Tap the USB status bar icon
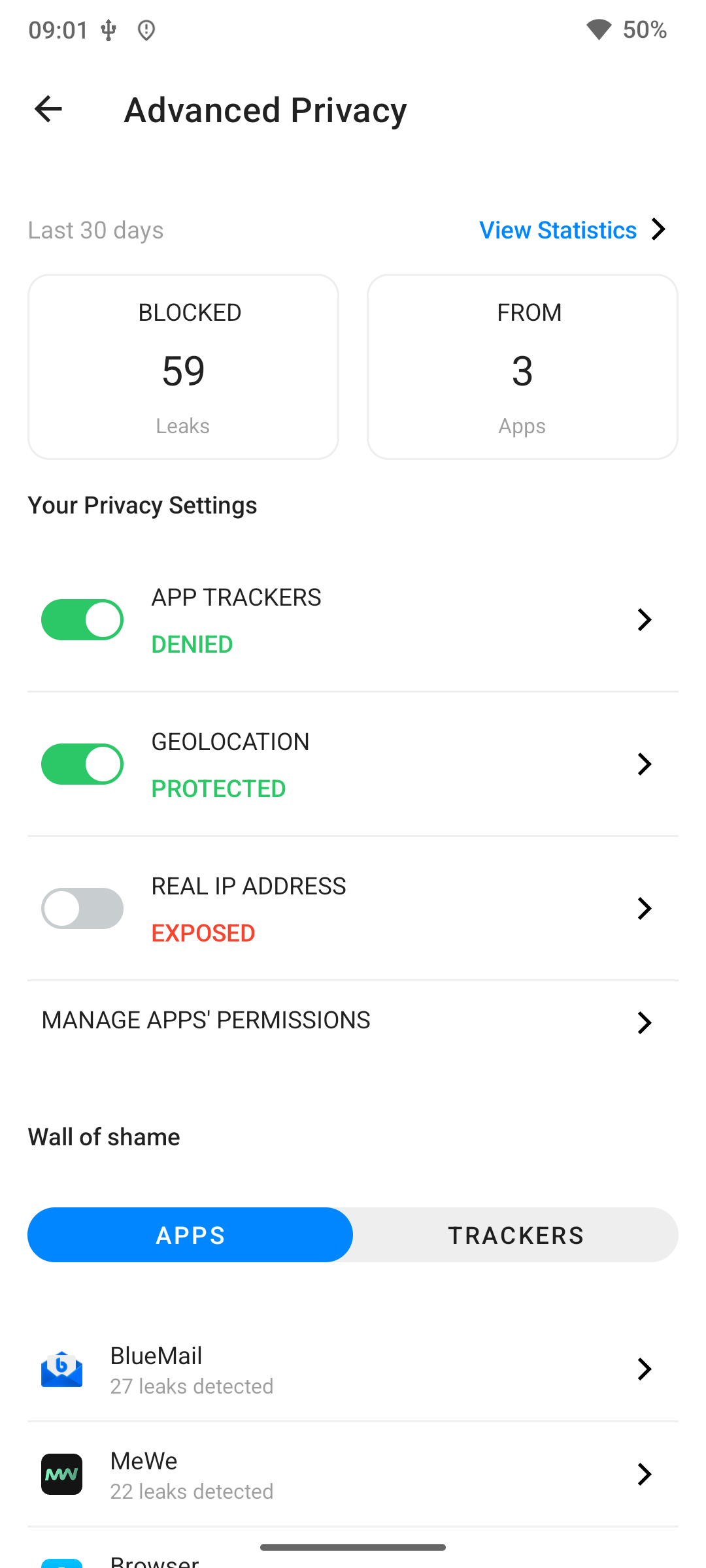Viewport: 706px width, 1568px height. [x=109, y=30]
